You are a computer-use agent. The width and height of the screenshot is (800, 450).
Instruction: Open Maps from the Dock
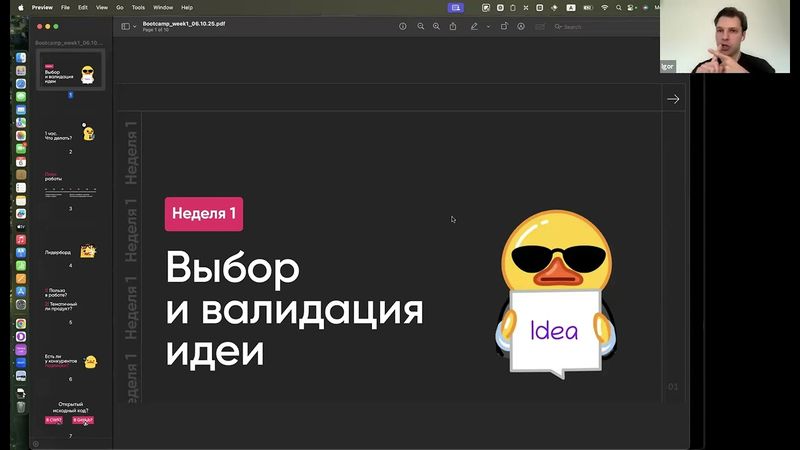[x=21, y=122]
